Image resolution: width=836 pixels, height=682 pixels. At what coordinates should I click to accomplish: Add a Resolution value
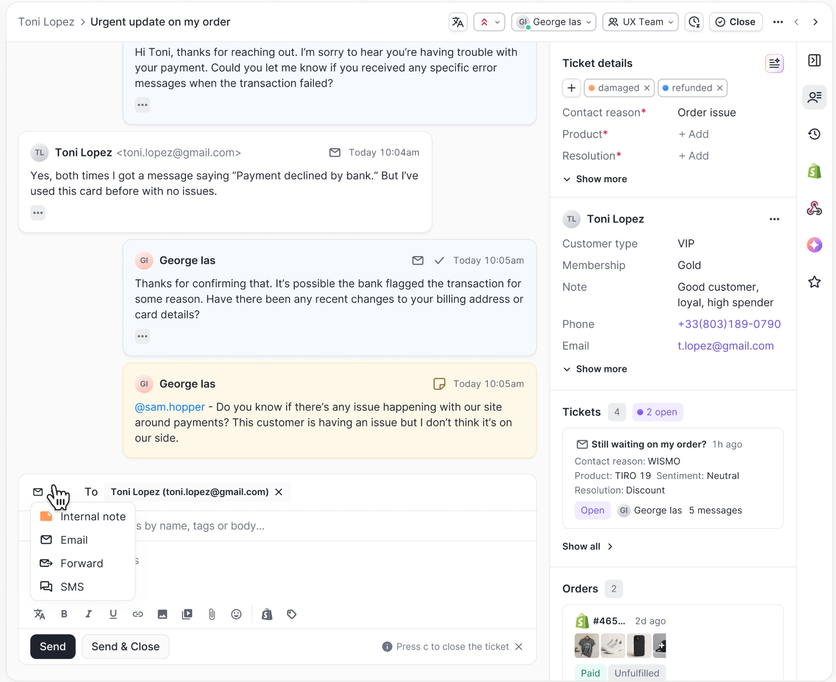click(x=693, y=156)
